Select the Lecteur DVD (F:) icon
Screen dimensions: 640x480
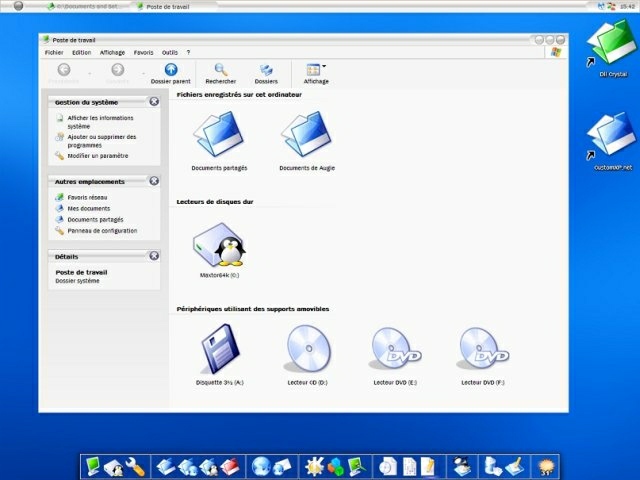483,349
